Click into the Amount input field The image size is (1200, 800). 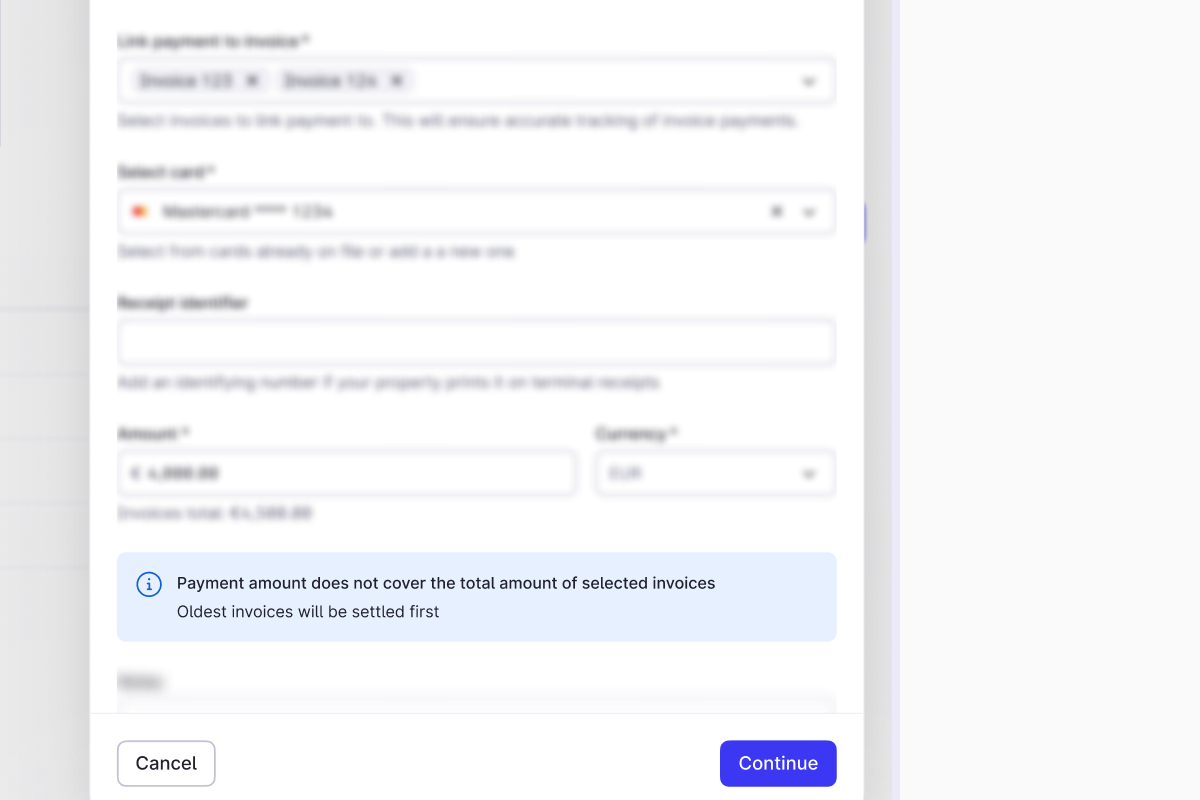[x=346, y=473]
